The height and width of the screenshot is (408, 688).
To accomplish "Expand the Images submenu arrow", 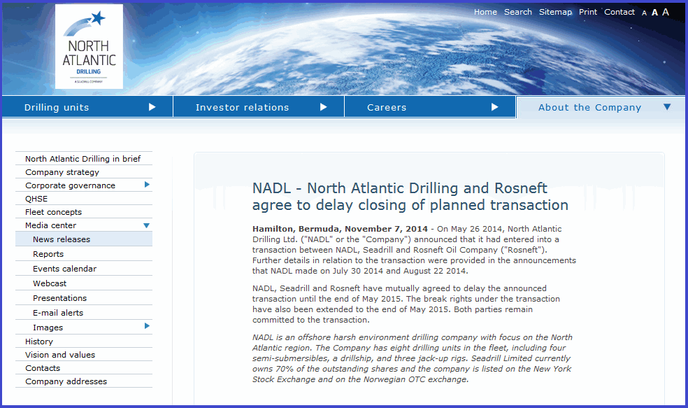I will (x=147, y=326).
